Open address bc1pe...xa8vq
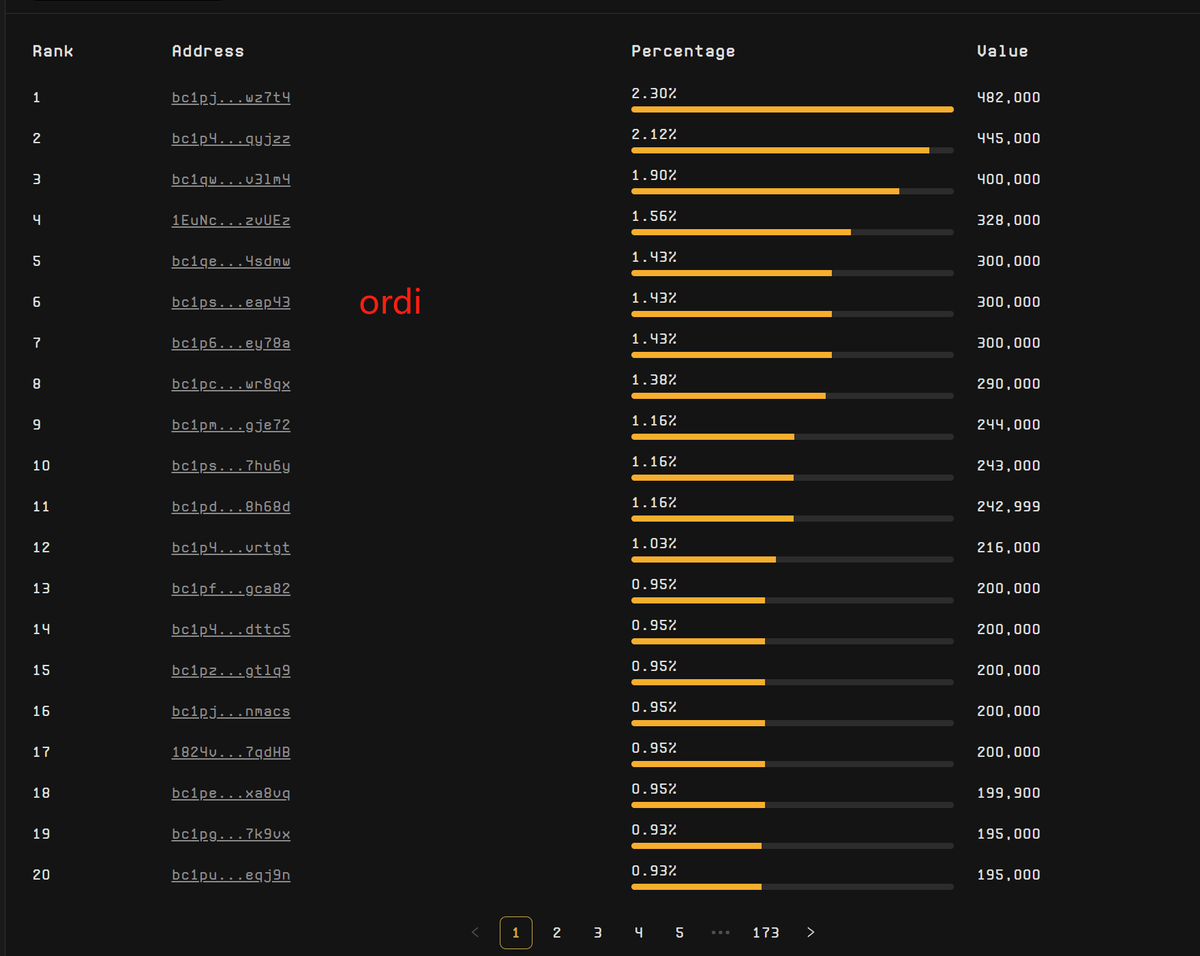Viewport: 1200px width, 956px height. tap(231, 794)
